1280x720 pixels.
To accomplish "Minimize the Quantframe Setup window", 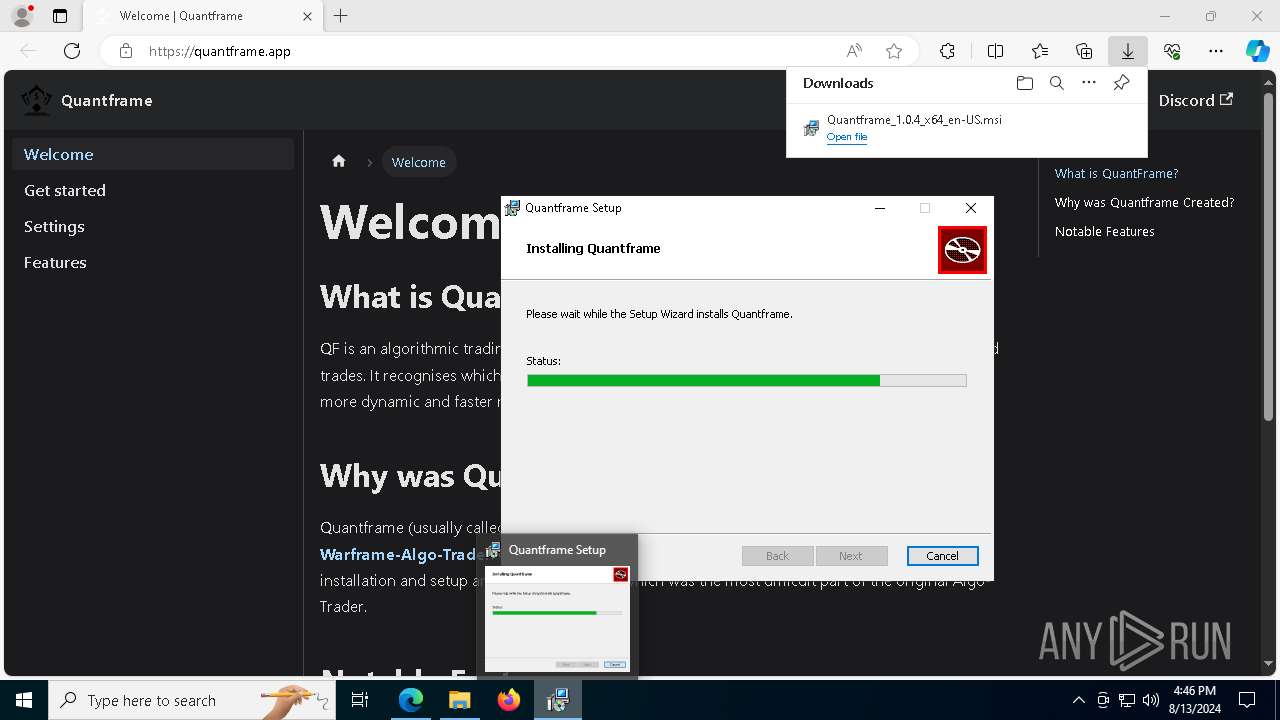I will click(880, 208).
